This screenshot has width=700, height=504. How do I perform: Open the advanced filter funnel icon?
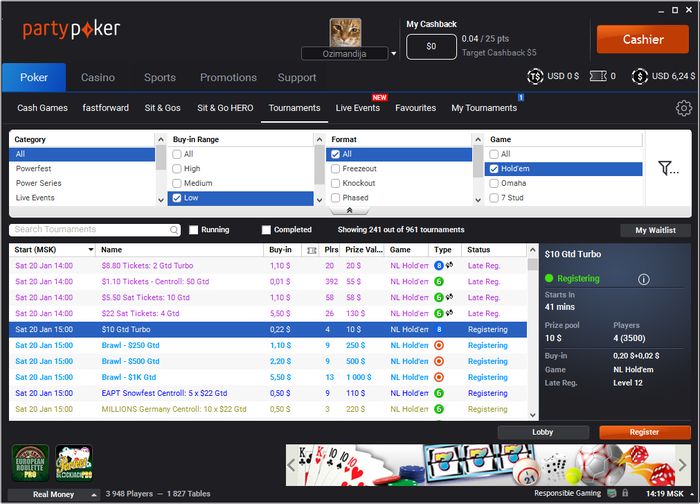[x=668, y=168]
